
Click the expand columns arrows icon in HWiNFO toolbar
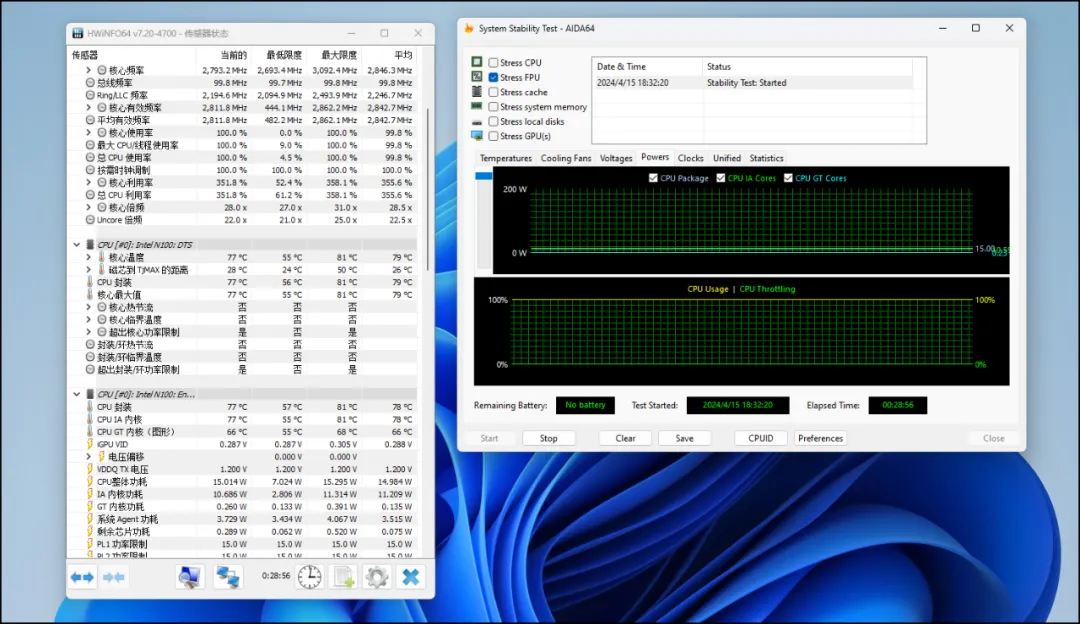tap(83, 577)
